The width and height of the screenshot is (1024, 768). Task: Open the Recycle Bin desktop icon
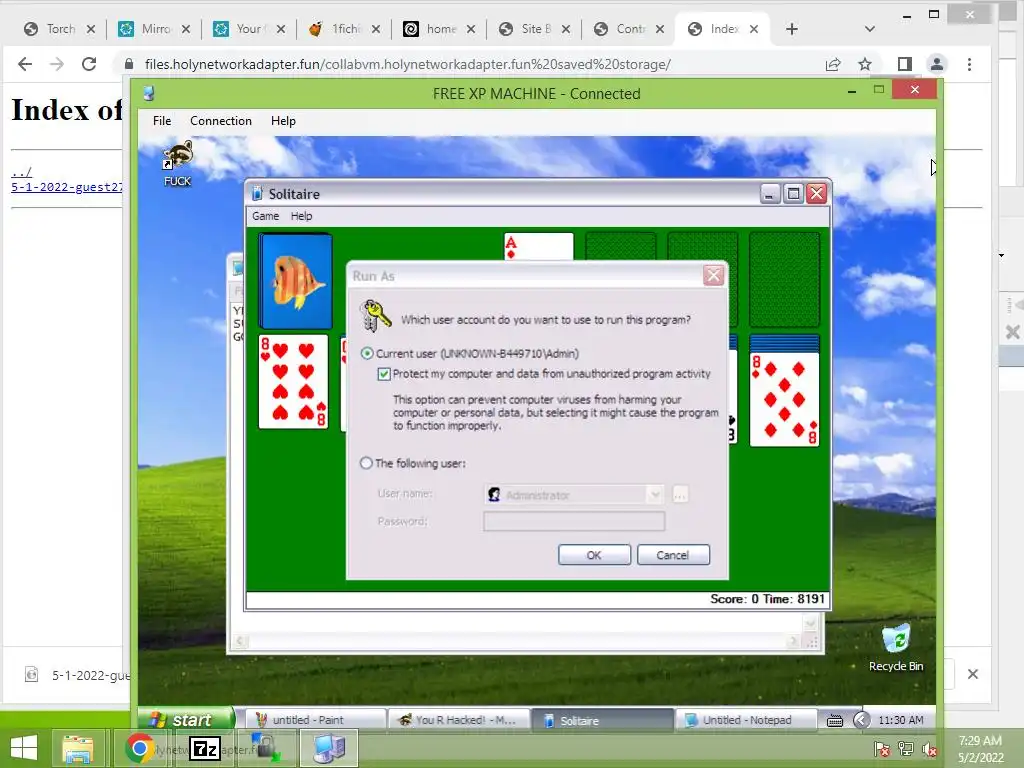(896, 647)
